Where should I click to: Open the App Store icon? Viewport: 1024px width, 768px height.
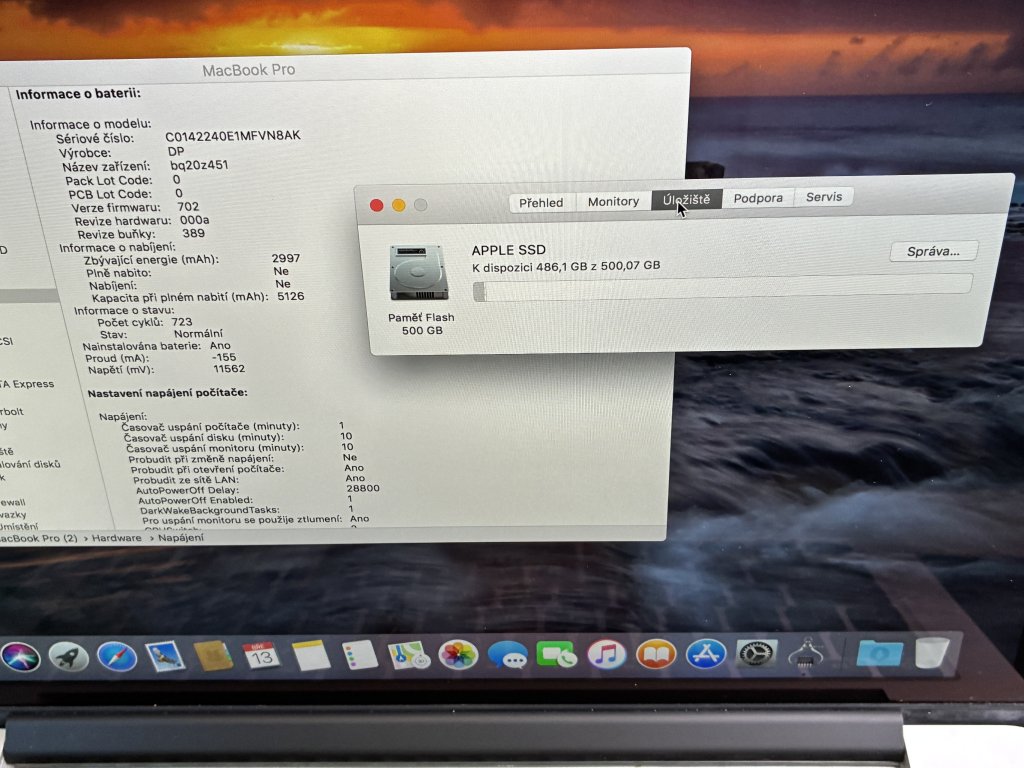[x=706, y=655]
